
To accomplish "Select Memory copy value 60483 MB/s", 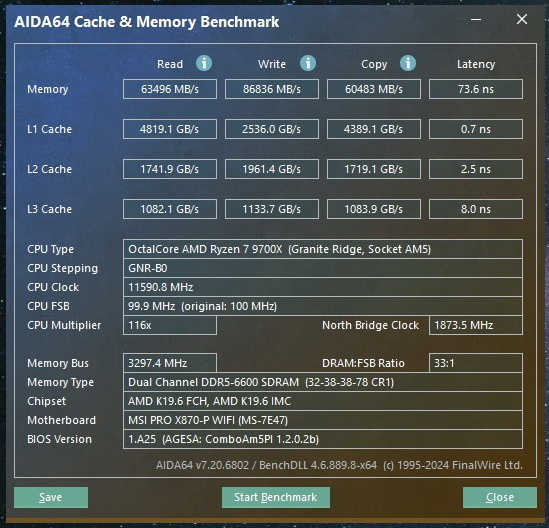I will pos(374,89).
